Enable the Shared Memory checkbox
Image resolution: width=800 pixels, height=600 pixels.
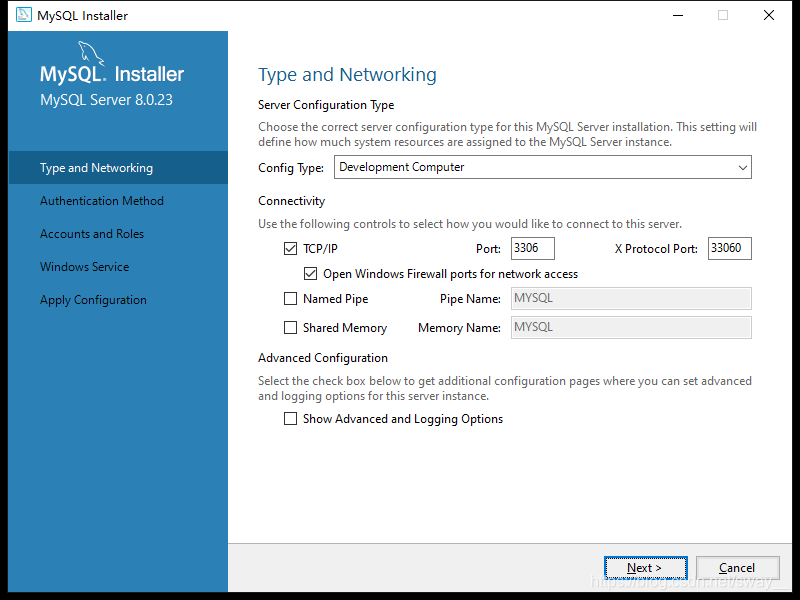point(290,328)
